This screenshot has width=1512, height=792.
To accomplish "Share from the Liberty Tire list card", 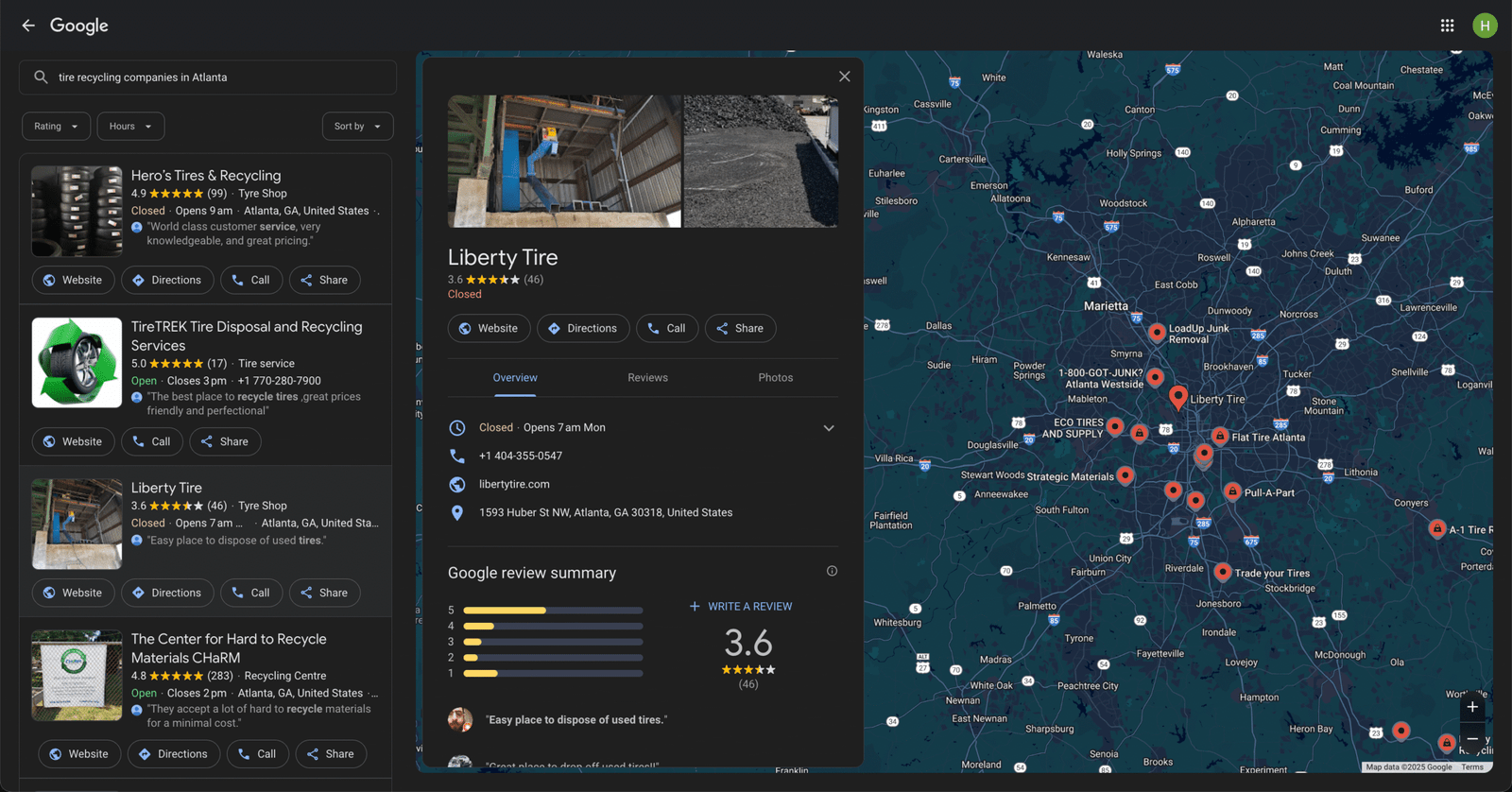I will [x=324, y=593].
